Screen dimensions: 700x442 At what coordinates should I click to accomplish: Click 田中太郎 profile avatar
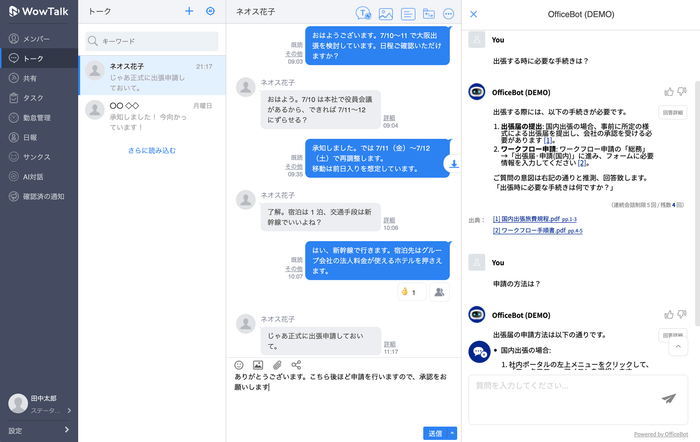click(18, 404)
